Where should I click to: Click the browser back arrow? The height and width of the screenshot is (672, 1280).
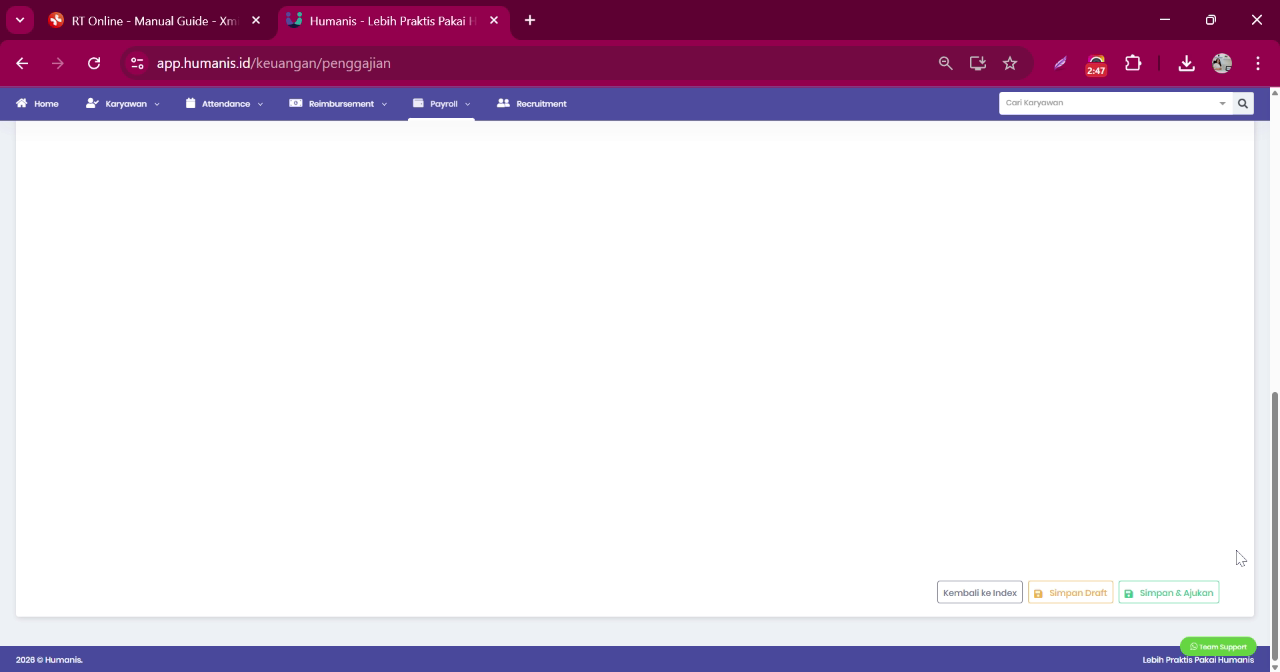[x=22, y=63]
